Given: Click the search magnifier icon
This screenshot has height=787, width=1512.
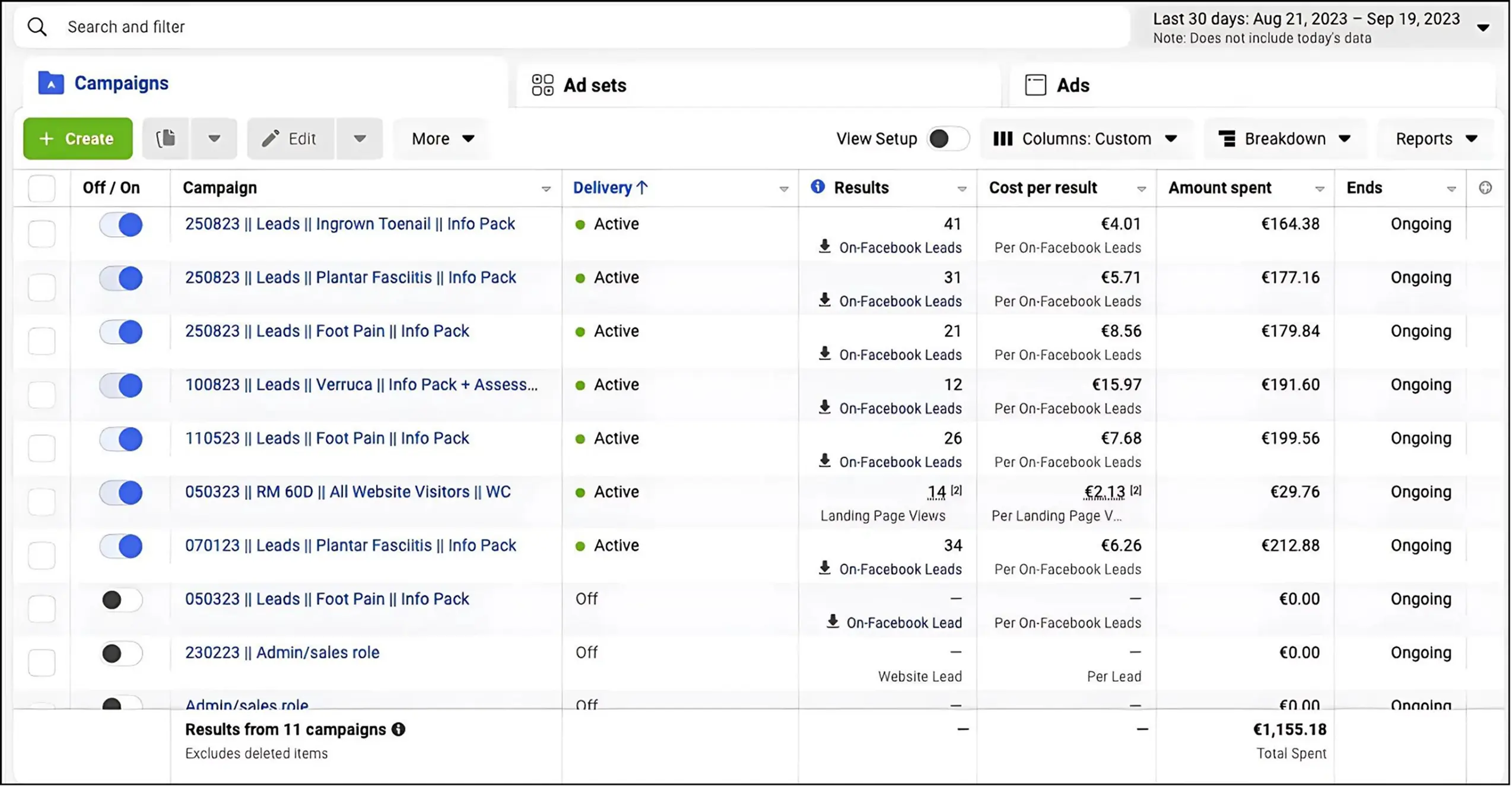Looking at the screenshot, I should pyautogui.click(x=37, y=27).
